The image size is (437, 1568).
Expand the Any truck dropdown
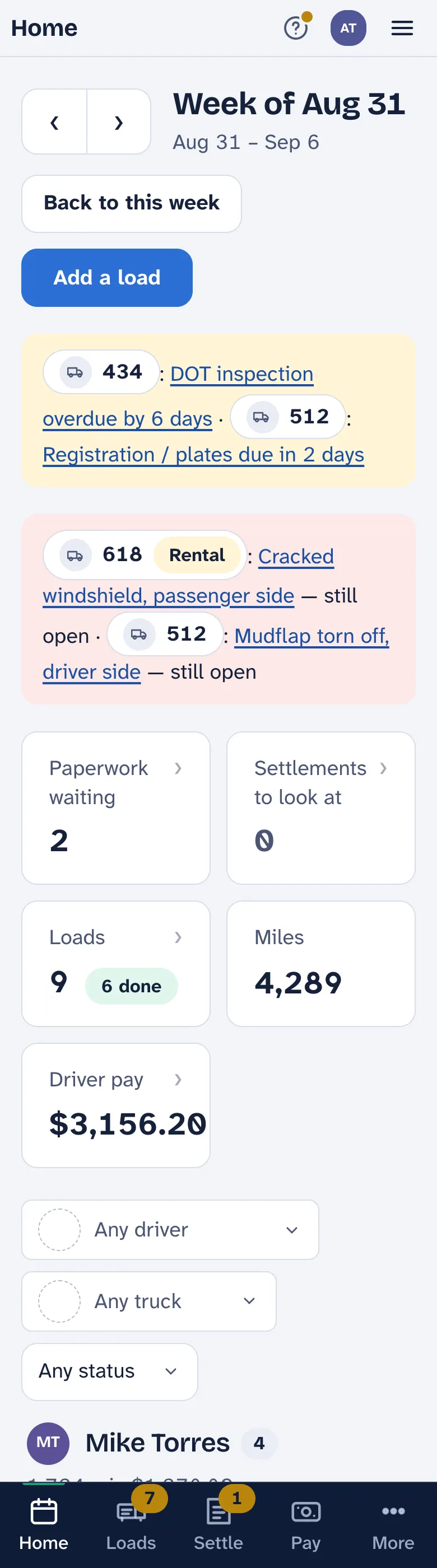click(x=149, y=1301)
